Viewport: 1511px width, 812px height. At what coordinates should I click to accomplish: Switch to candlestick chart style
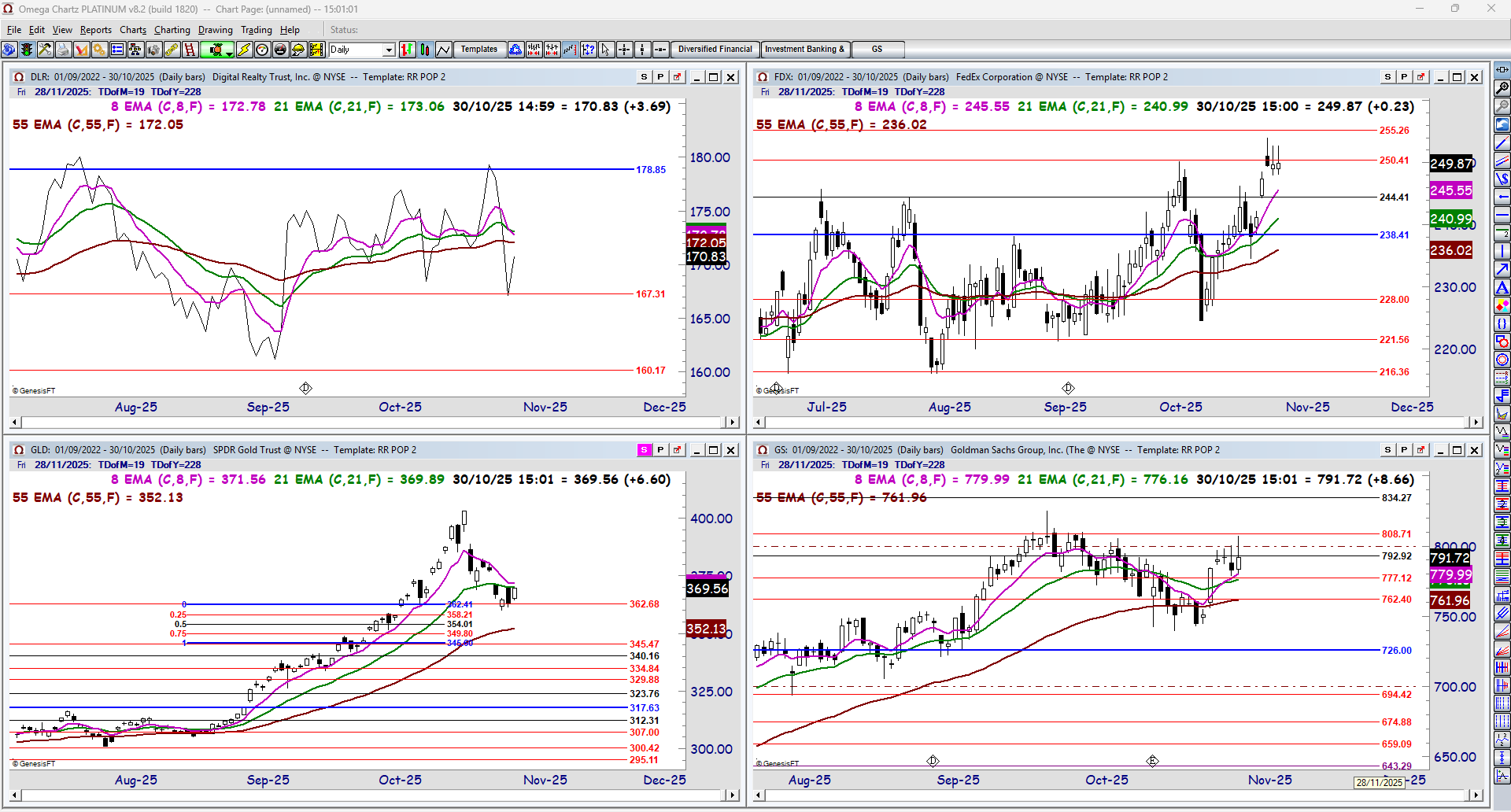426,50
